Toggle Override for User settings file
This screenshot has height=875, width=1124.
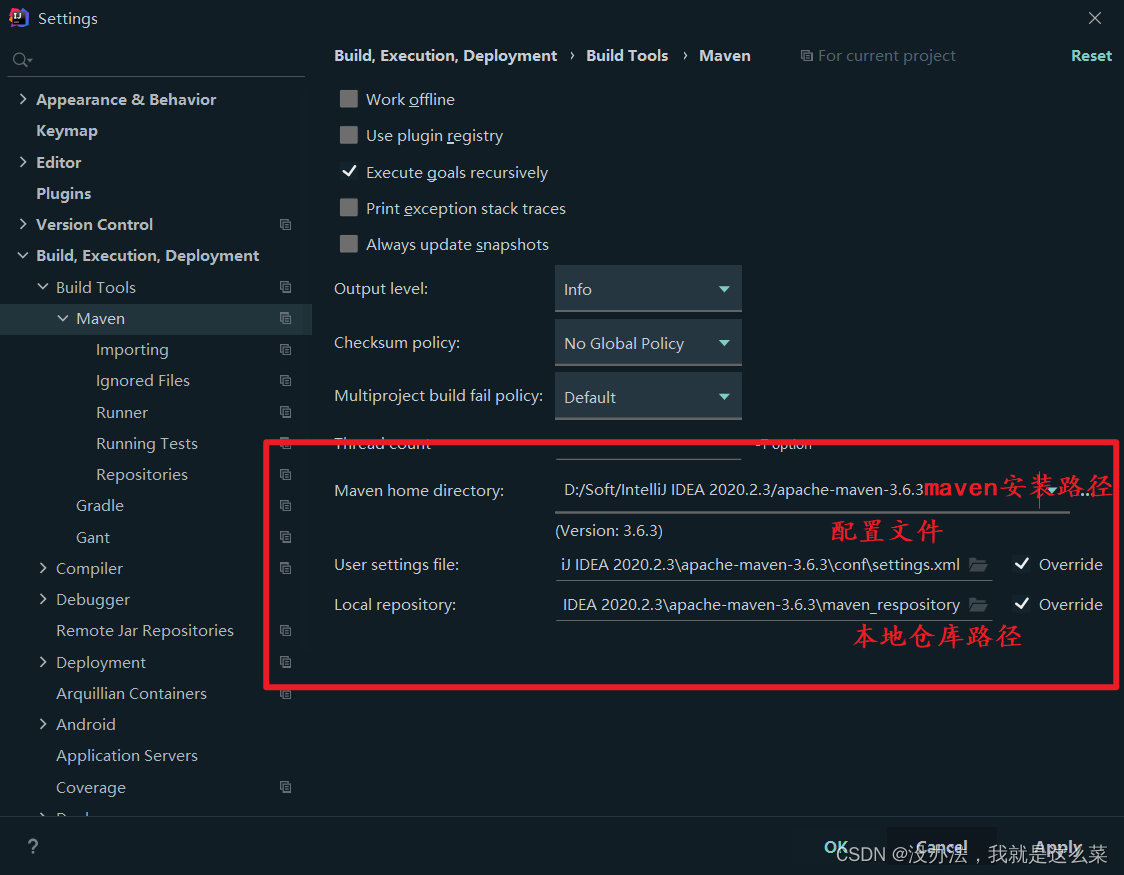tap(1022, 564)
